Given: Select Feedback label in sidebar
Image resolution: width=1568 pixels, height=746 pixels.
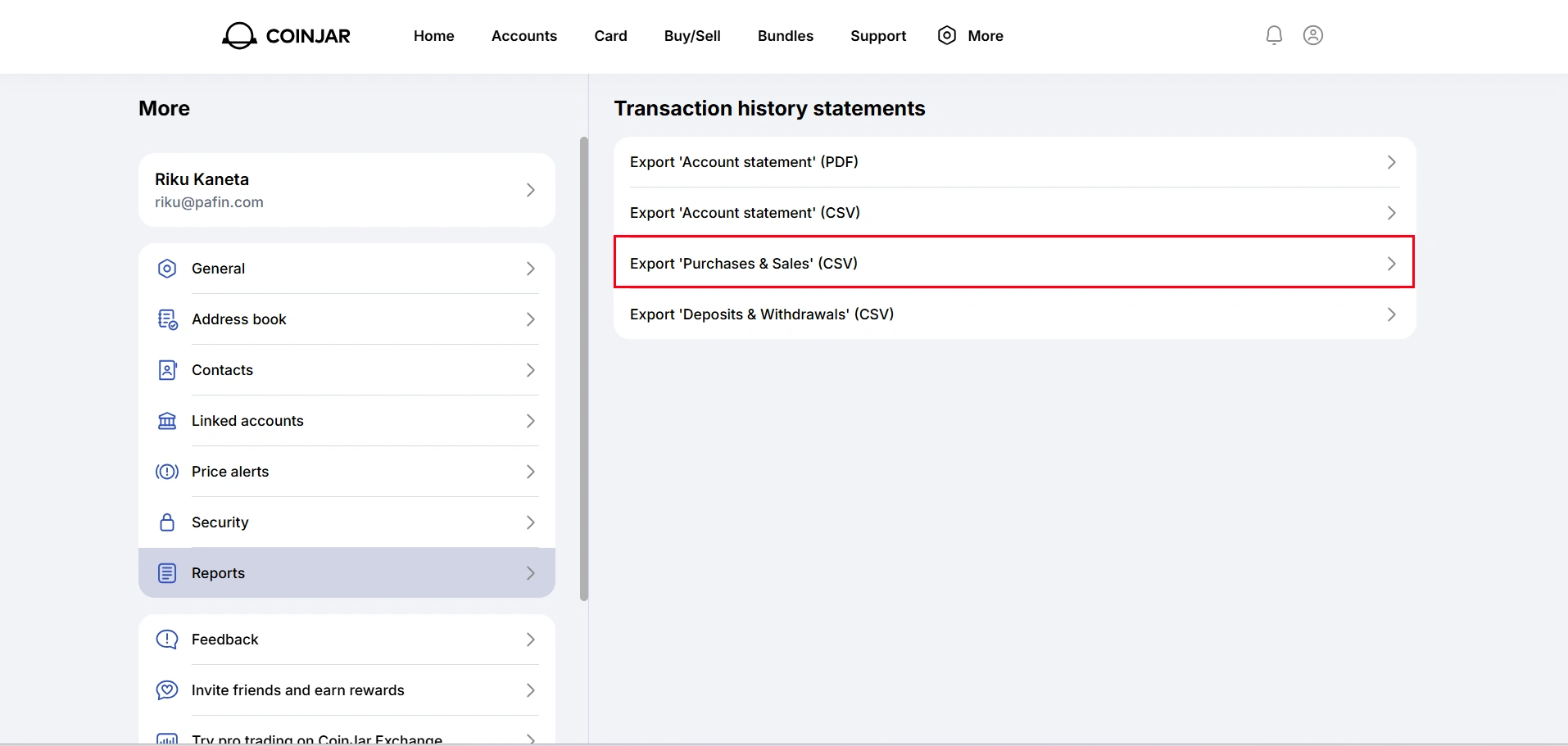Looking at the screenshot, I should click(x=224, y=640).
